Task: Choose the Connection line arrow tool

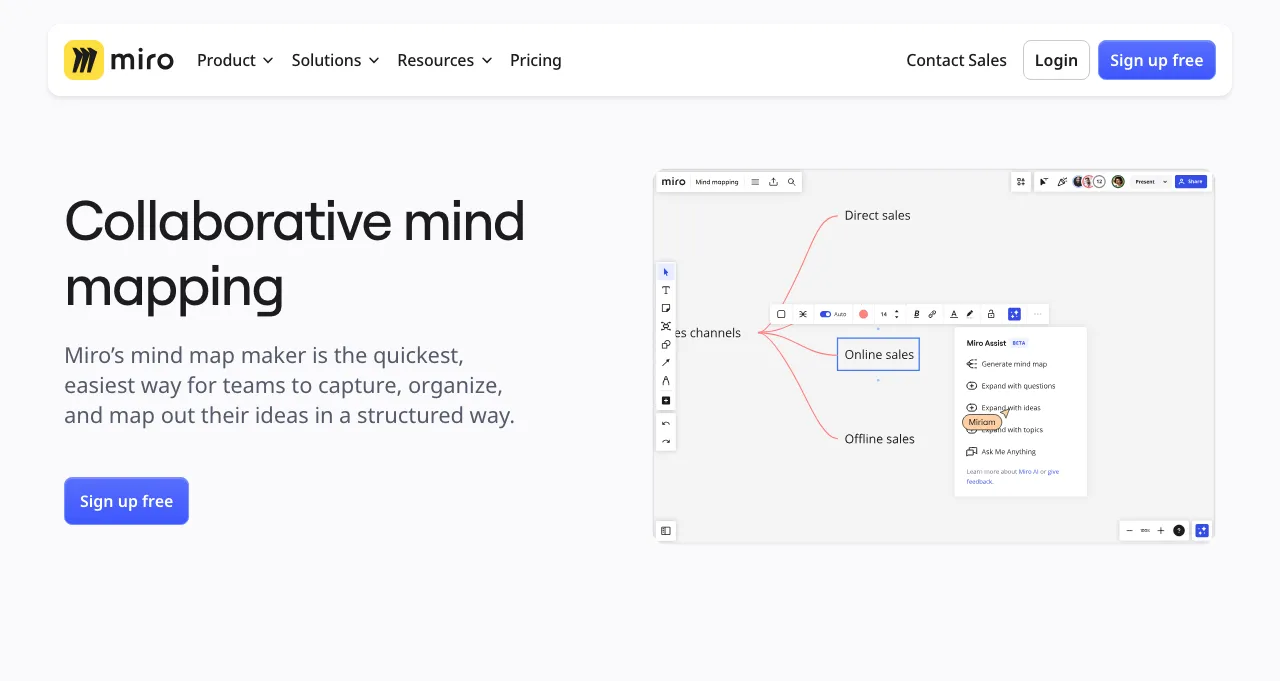Action: tap(666, 362)
